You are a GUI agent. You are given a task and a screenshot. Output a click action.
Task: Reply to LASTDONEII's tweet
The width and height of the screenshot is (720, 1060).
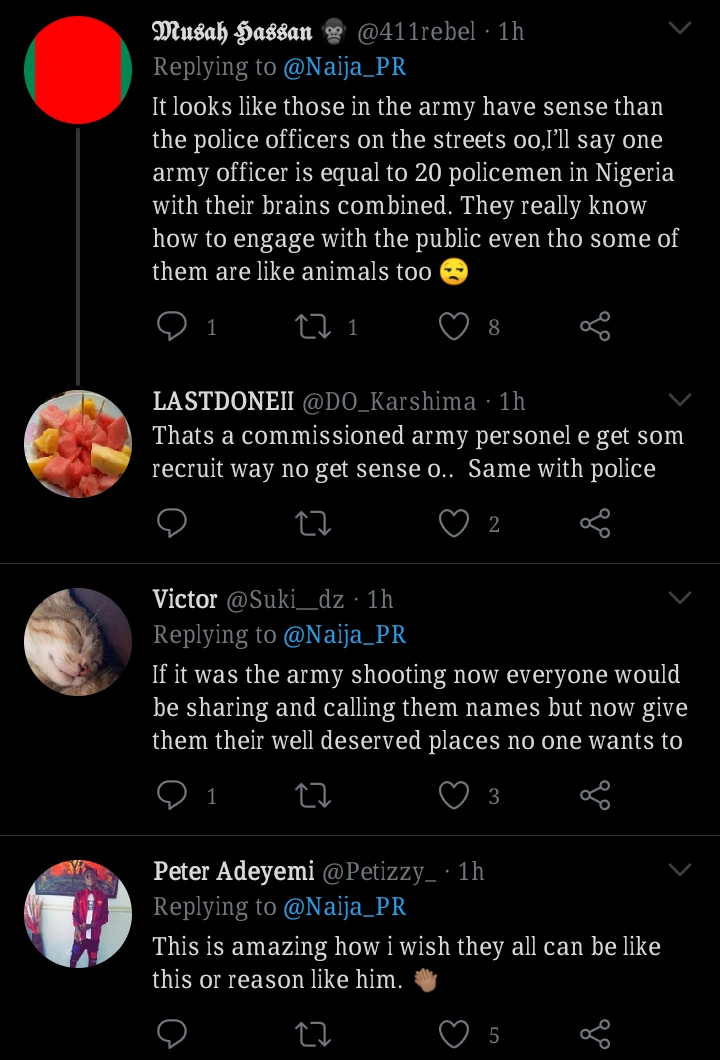(174, 523)
